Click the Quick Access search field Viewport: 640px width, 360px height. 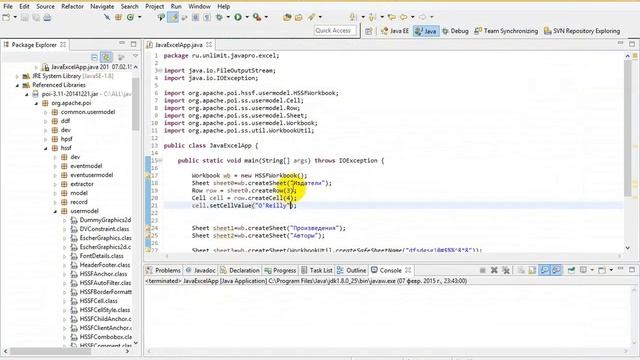click(x=335, y=31)
